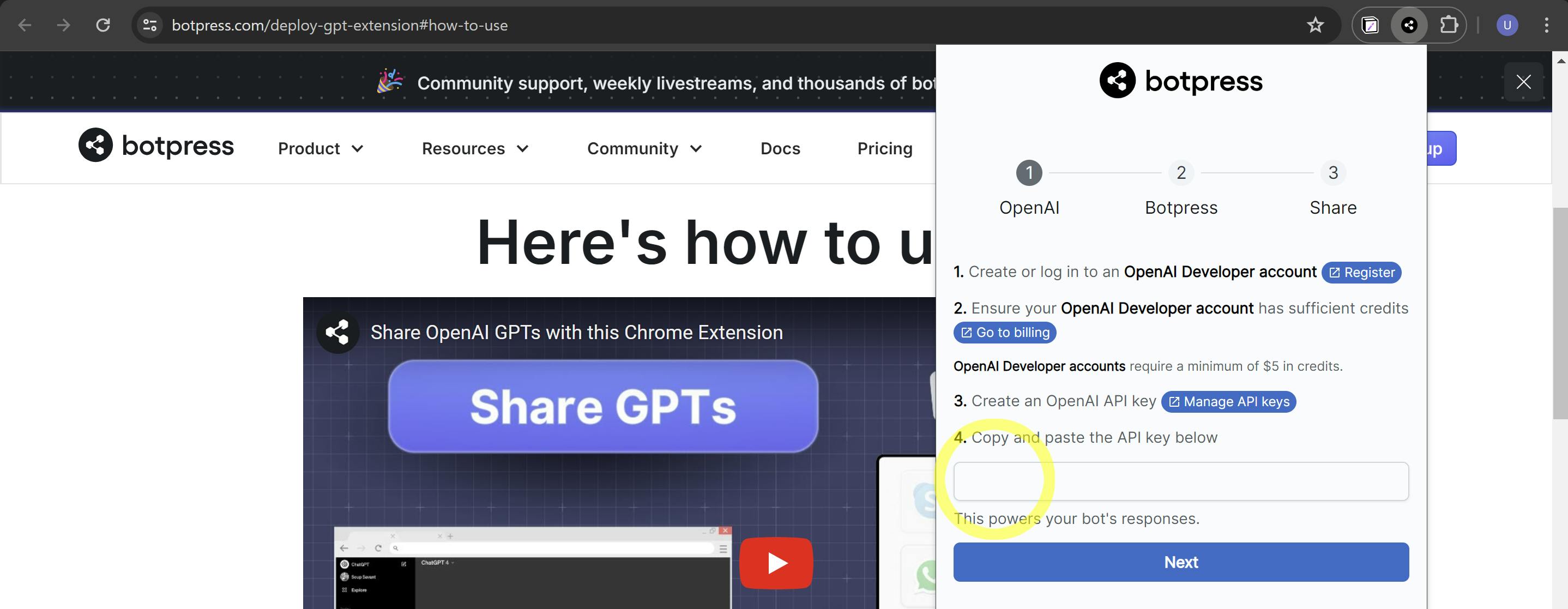Expand the Product dropdown menu

320,149
